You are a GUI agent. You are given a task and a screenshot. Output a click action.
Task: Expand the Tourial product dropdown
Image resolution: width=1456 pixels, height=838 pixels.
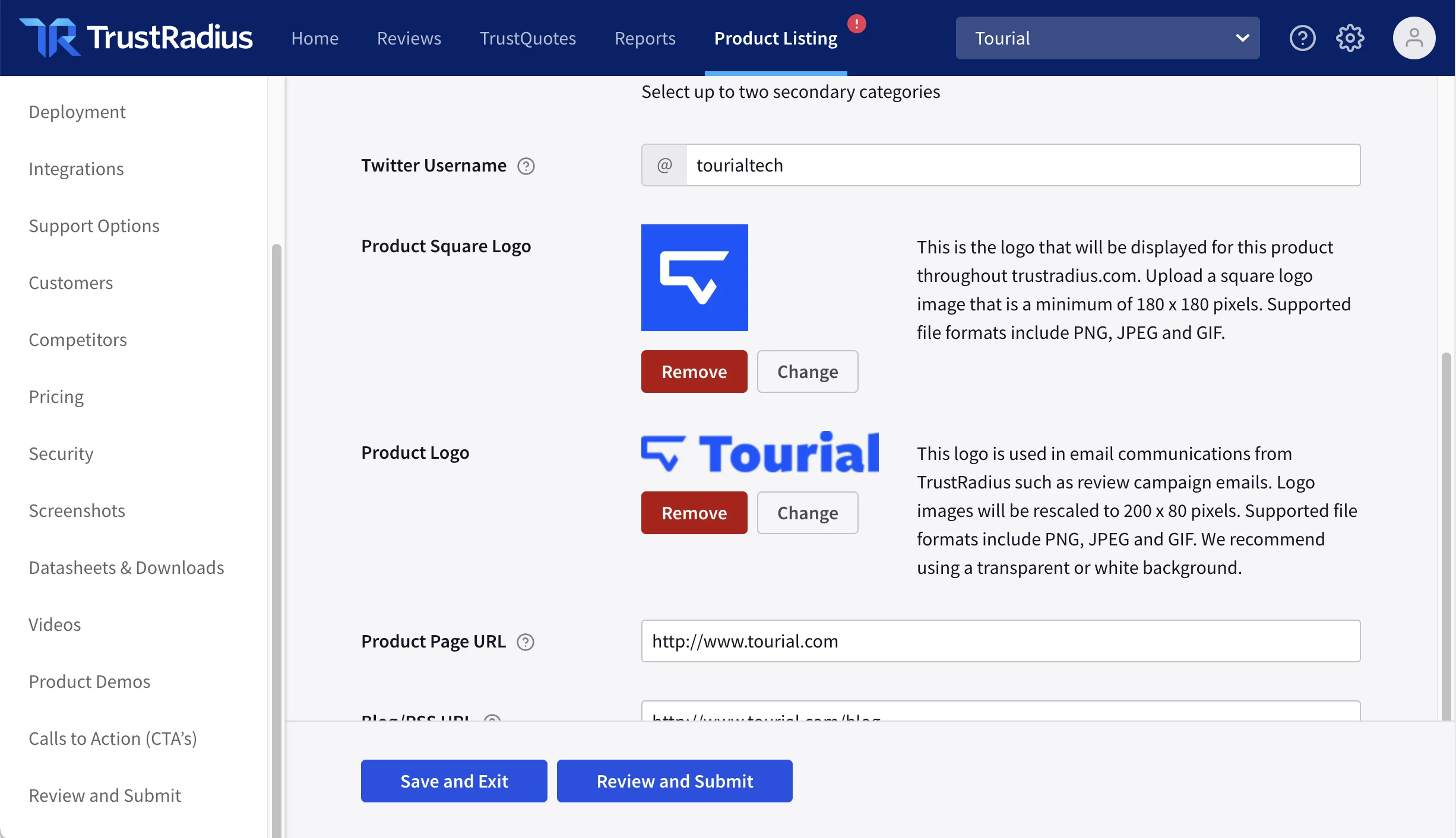pos(1107,38)
